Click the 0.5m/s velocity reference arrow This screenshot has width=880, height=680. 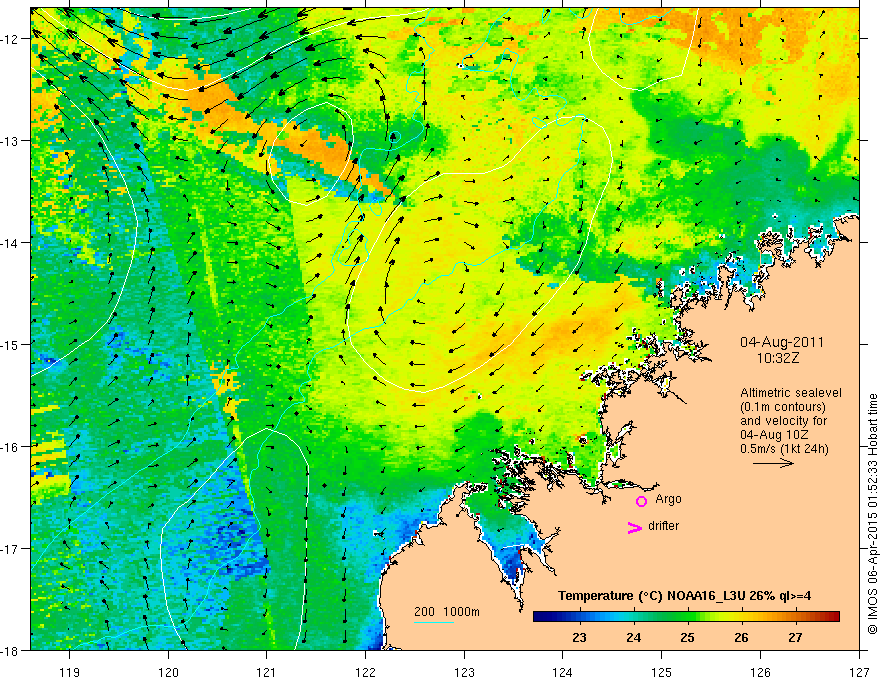click(773, 463)
